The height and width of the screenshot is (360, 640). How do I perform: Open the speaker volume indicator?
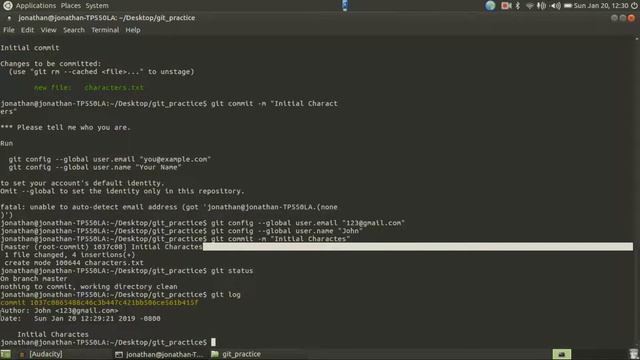[x=556, y=5]
